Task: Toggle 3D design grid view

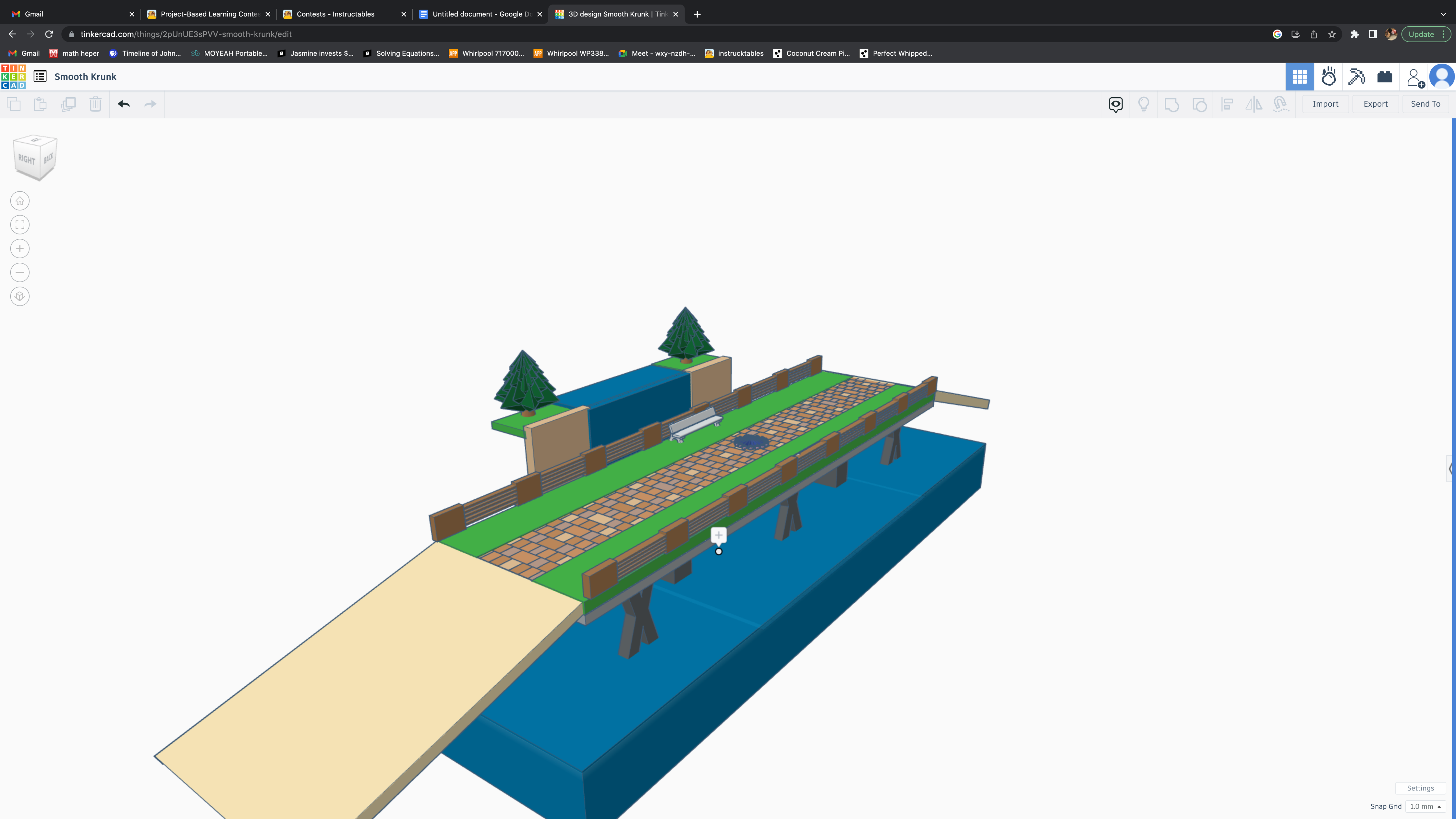Action: point(1299,77)
